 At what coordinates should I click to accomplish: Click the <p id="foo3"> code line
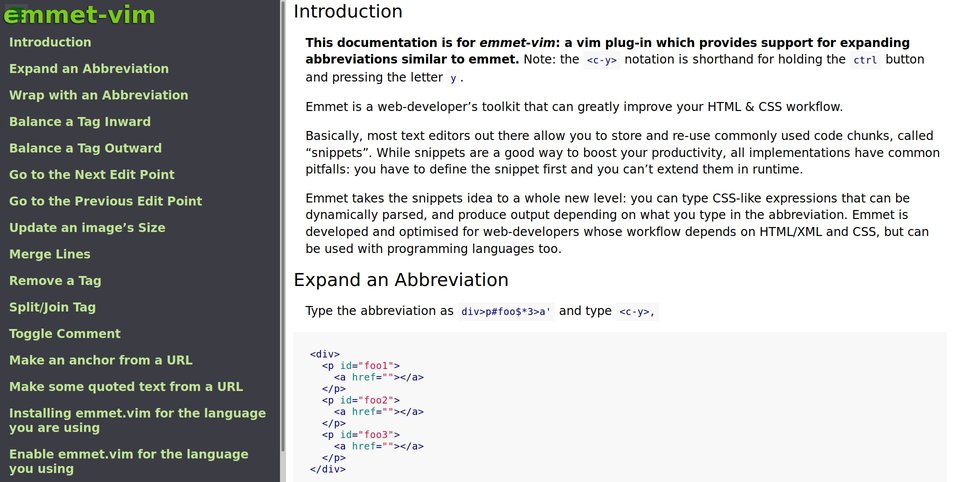361,435
